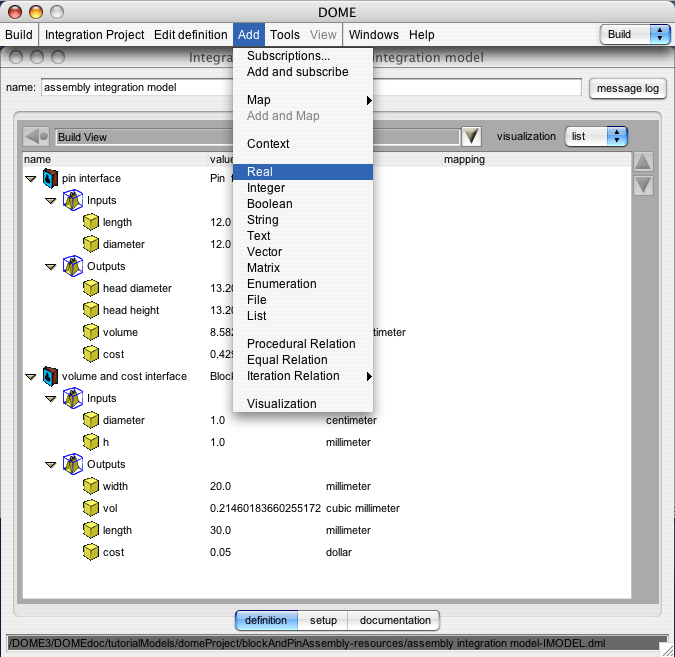Switch to the setup tab
This screenshot has width=675, height=657.
323,620
